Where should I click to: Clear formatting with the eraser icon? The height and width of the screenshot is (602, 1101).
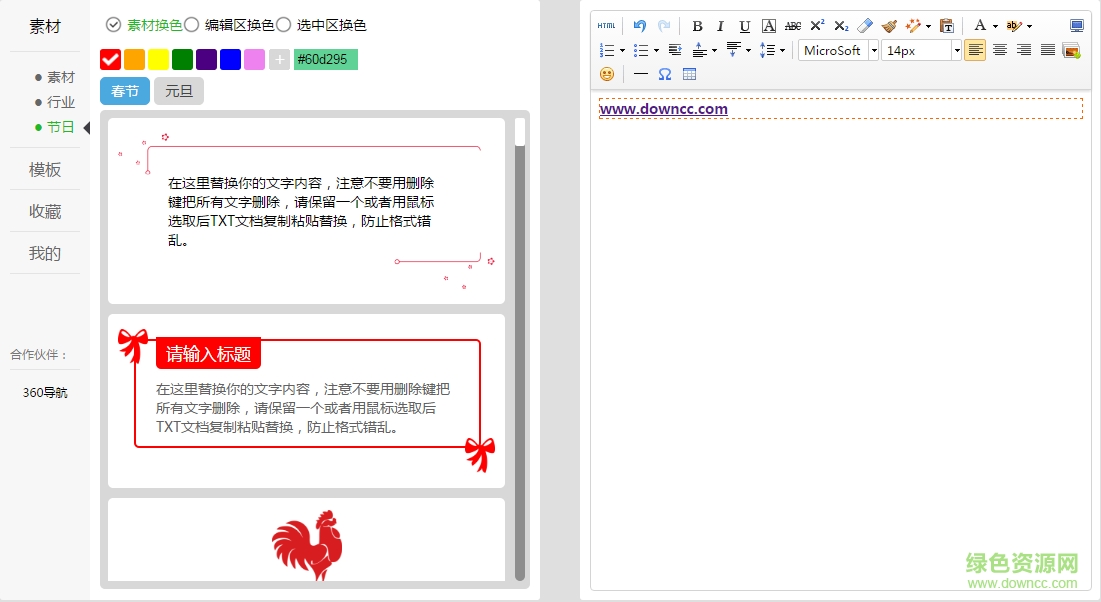pos(864,25)
